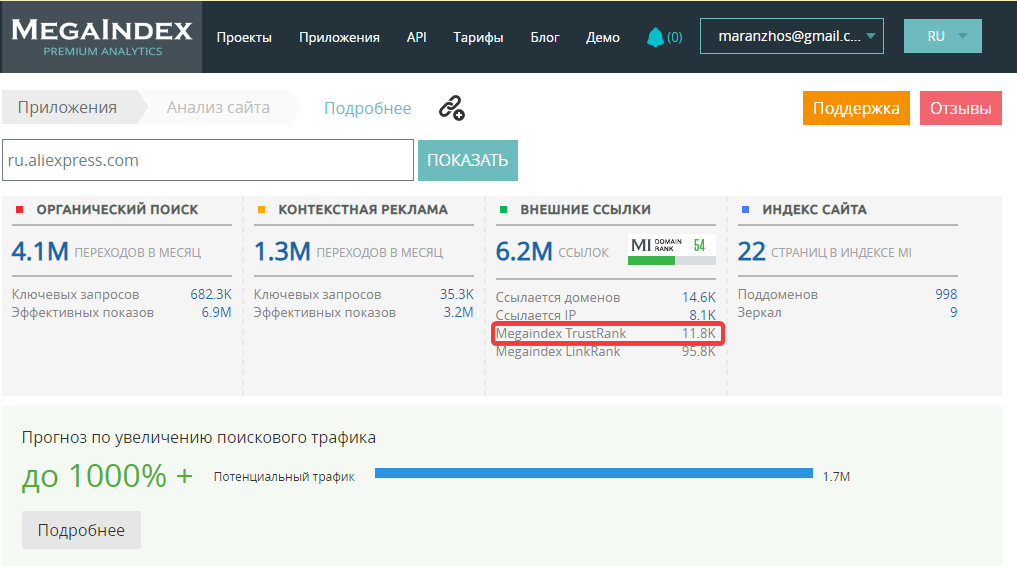Click the Megaindex LinkRank label
Viewport: 1017px width, 566px height.
pyautogui.click(x=558, y=351)
